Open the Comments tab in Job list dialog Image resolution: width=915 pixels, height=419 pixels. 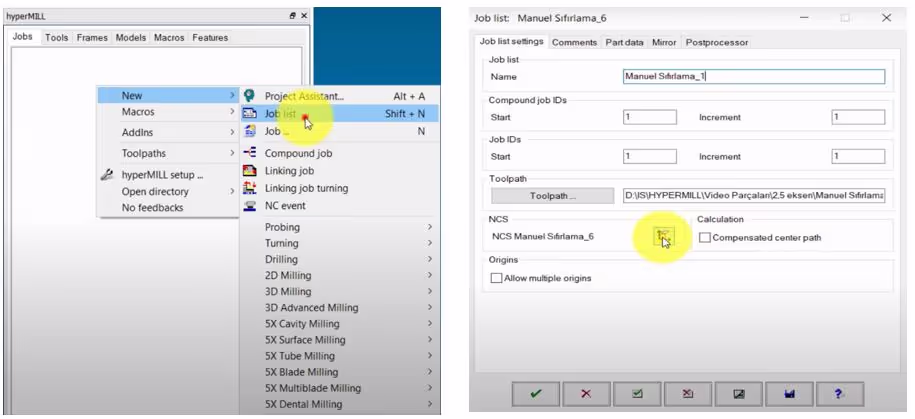(574, 43)
